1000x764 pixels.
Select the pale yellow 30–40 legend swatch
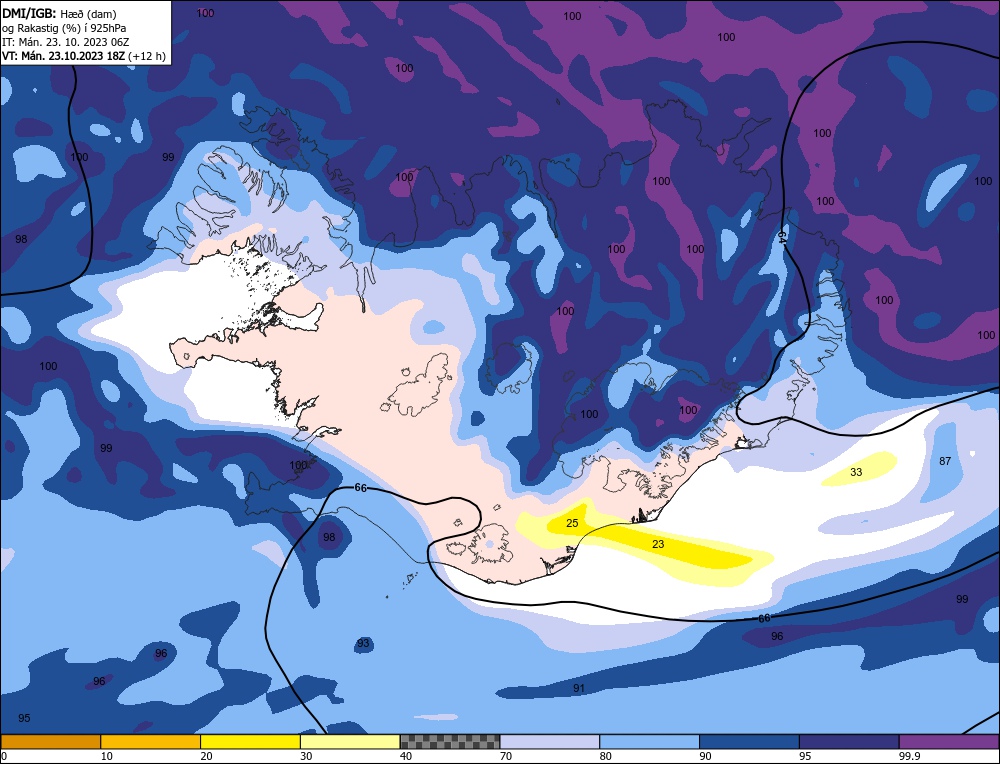click(x=350, y=741)
